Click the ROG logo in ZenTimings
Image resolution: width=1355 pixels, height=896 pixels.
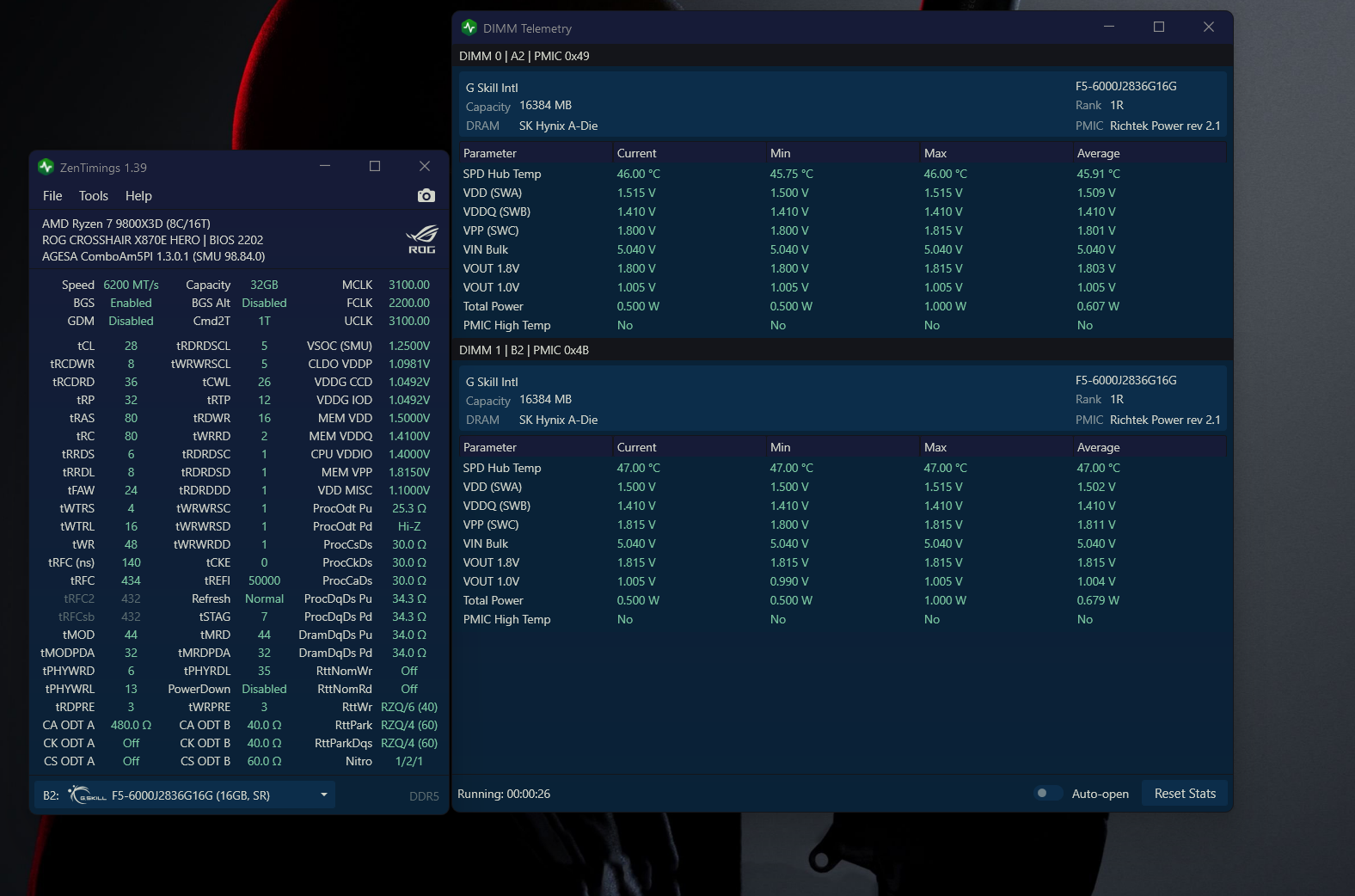[x=421, y=240]
